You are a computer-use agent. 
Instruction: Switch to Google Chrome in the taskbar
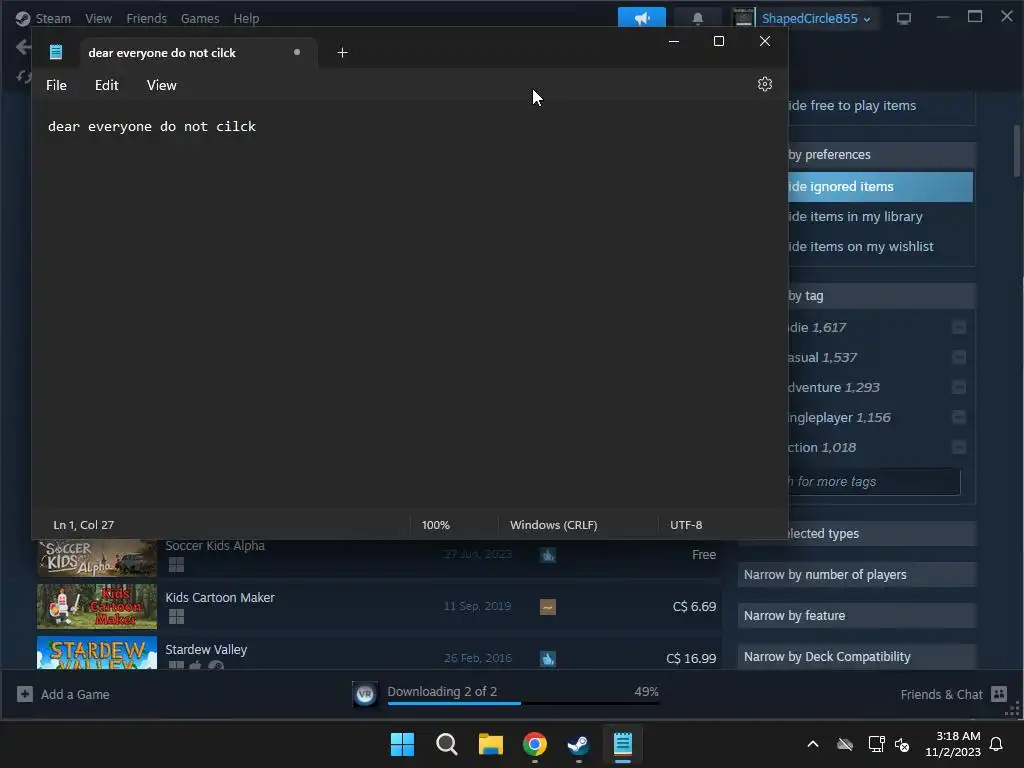point(534,744)
